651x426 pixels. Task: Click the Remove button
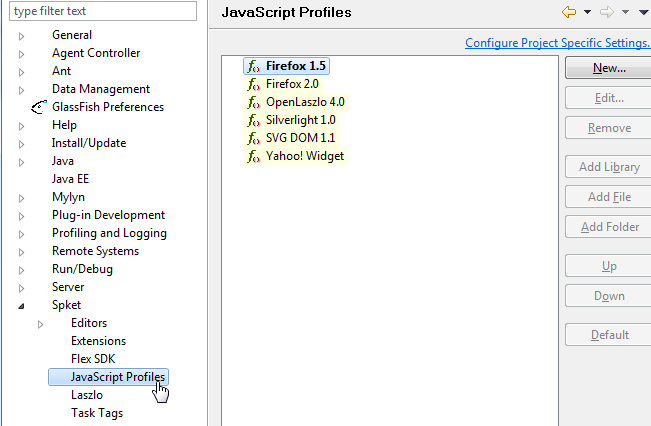609,128
